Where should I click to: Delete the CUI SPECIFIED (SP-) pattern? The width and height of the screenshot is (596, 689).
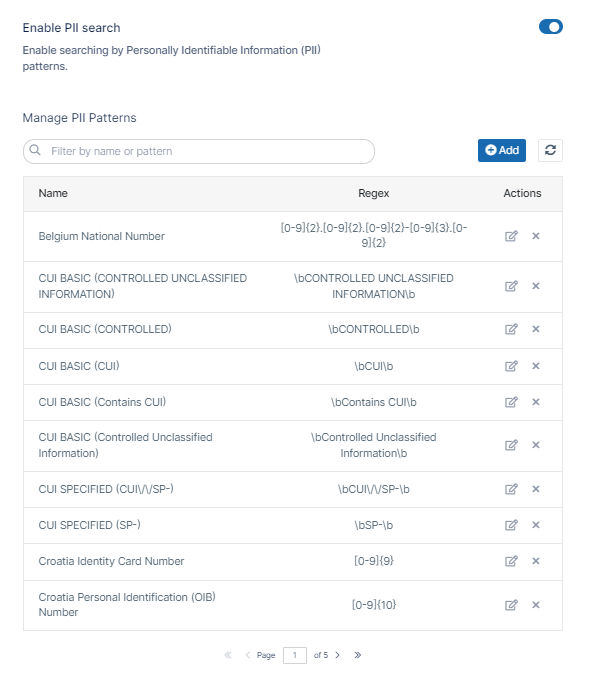coord(536,526)
